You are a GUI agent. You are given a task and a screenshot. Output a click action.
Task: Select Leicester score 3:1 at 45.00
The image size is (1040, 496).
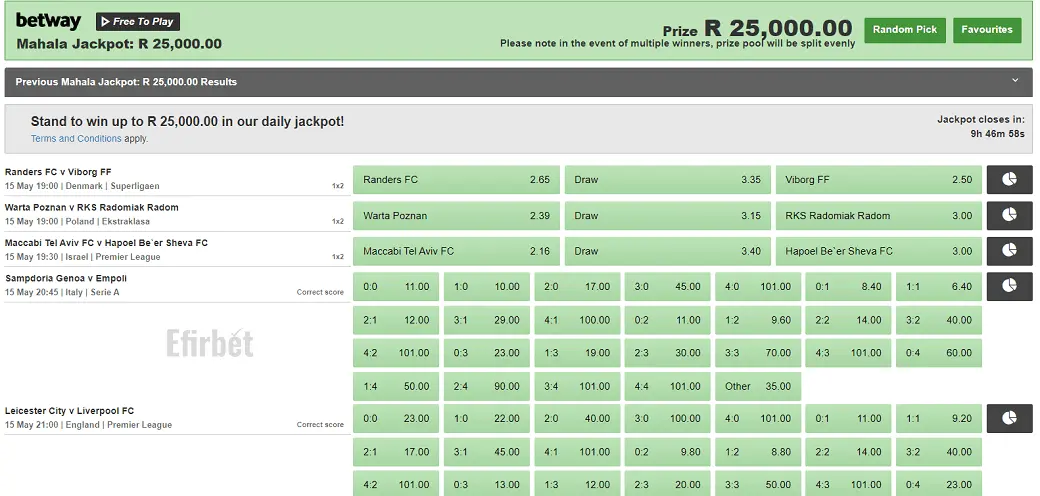pos(487,452)
